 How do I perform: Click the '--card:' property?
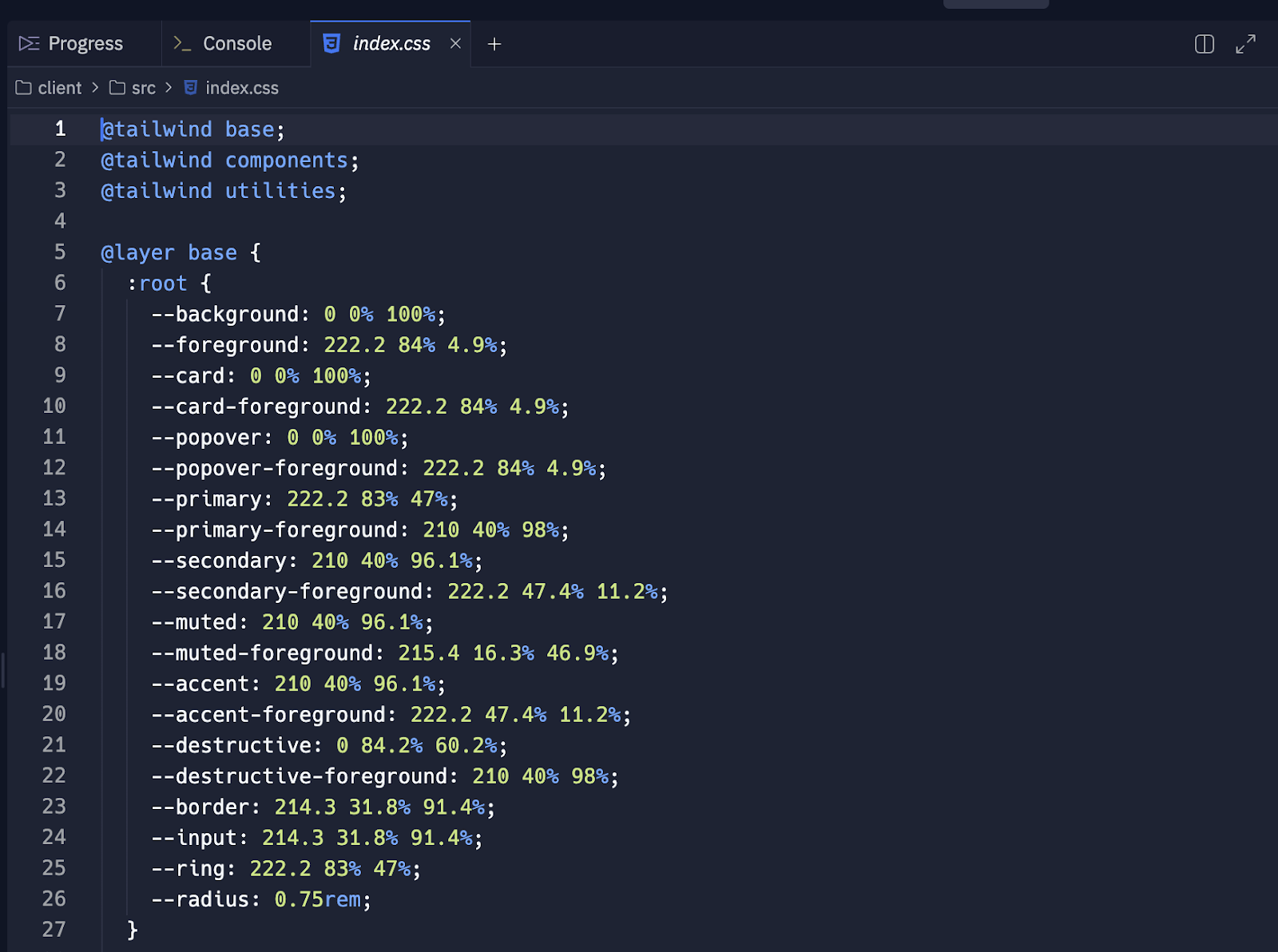coord(193,376)
